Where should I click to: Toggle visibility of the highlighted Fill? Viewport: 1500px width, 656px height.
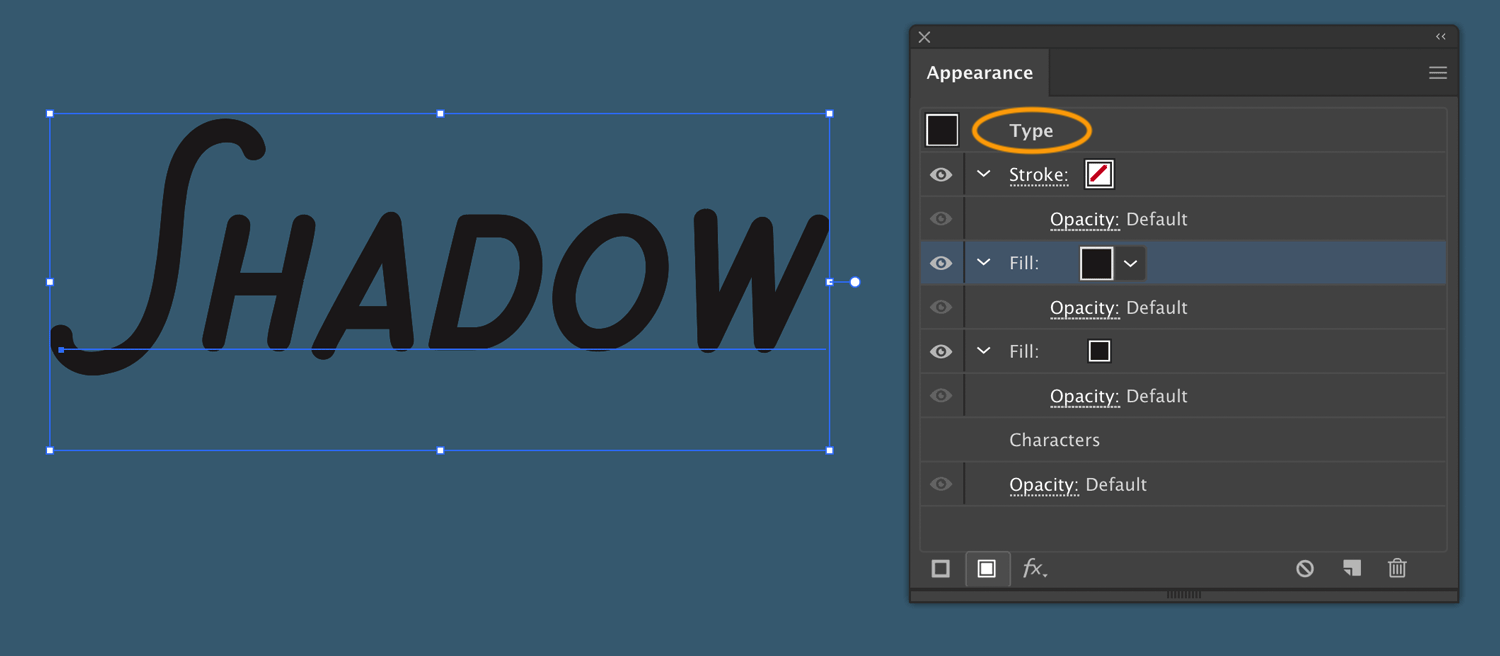coord(940,262)
